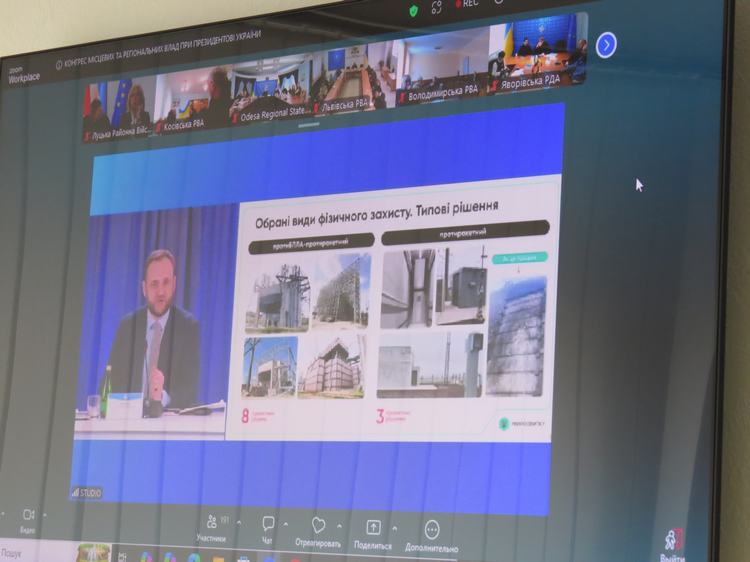Viewport: 750px width, 562px height.
Task: Click the green encryption shield icon
Action: click(x=413, y=9)
